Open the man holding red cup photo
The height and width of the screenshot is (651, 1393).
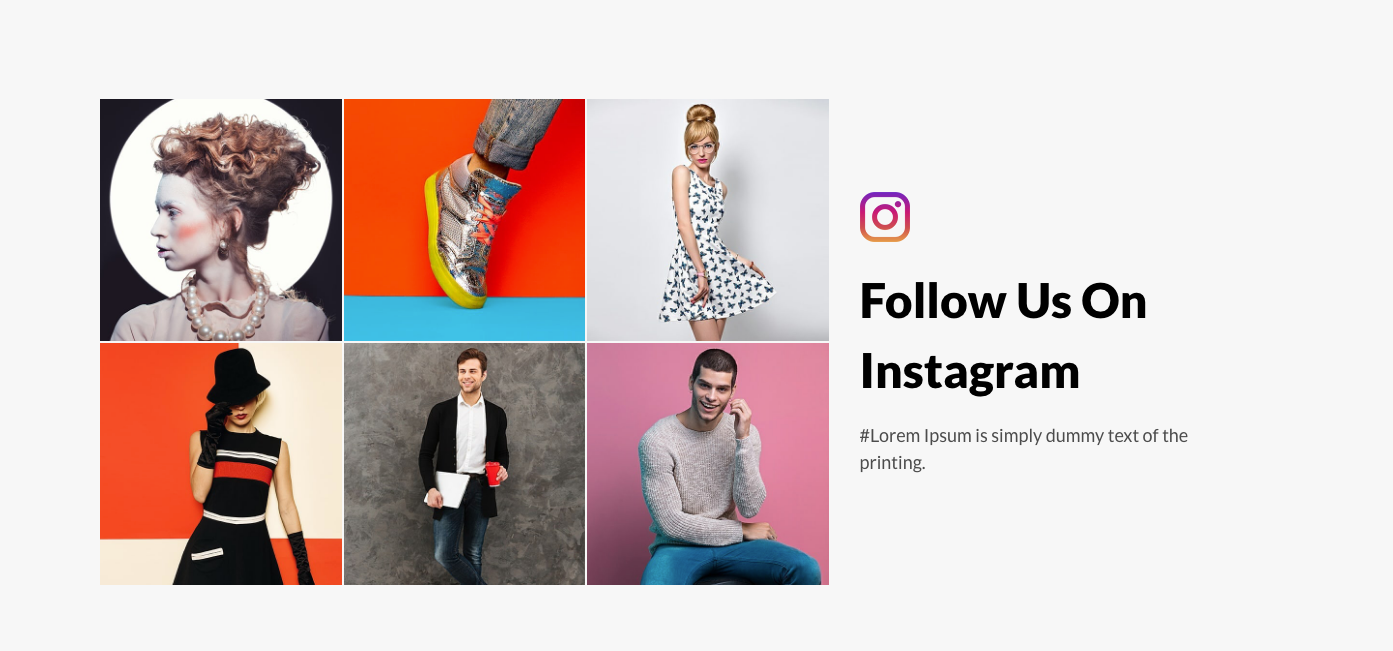464,464
